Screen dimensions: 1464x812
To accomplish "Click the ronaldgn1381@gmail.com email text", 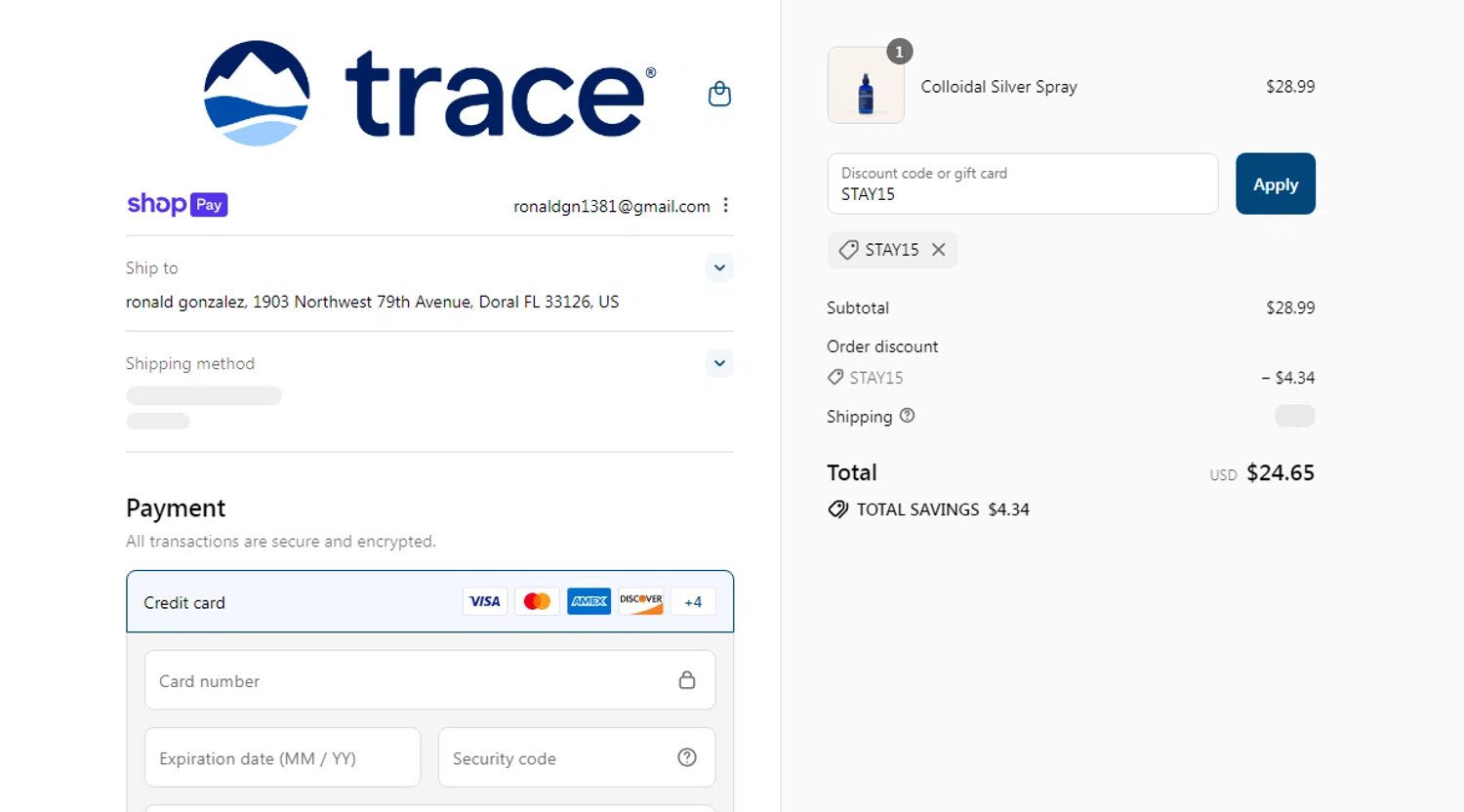I will [x=612, y=206].
